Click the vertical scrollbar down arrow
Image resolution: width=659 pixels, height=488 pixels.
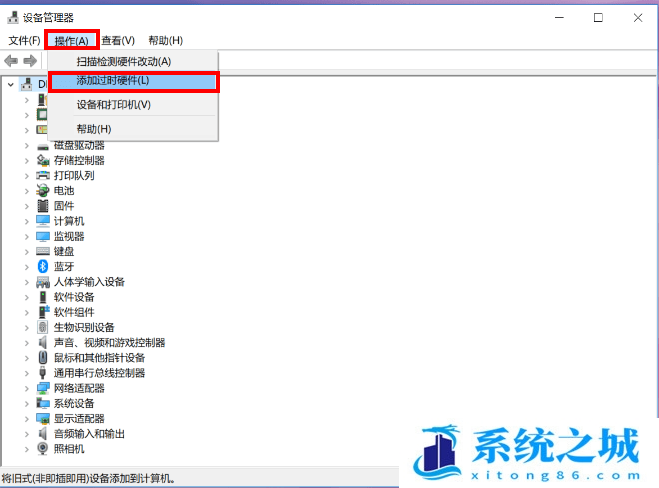650,462
